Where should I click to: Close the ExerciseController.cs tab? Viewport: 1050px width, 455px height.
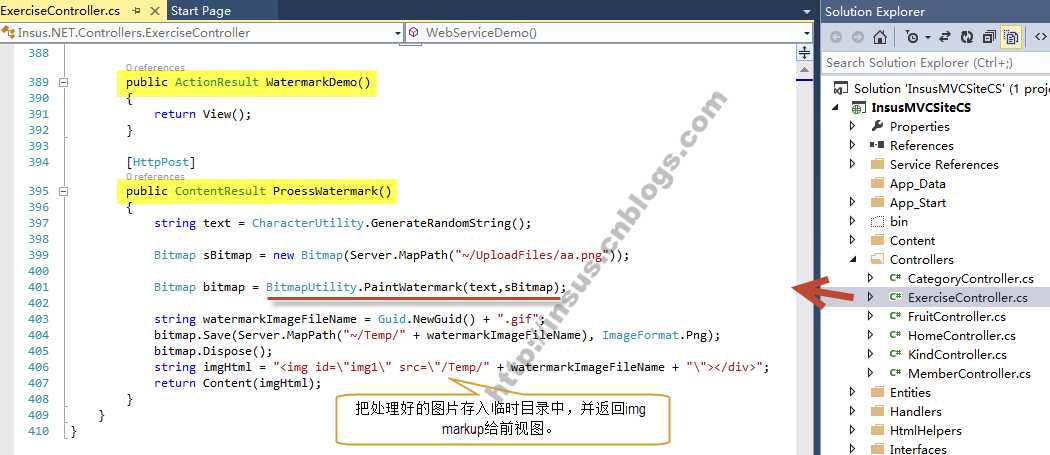155,11
